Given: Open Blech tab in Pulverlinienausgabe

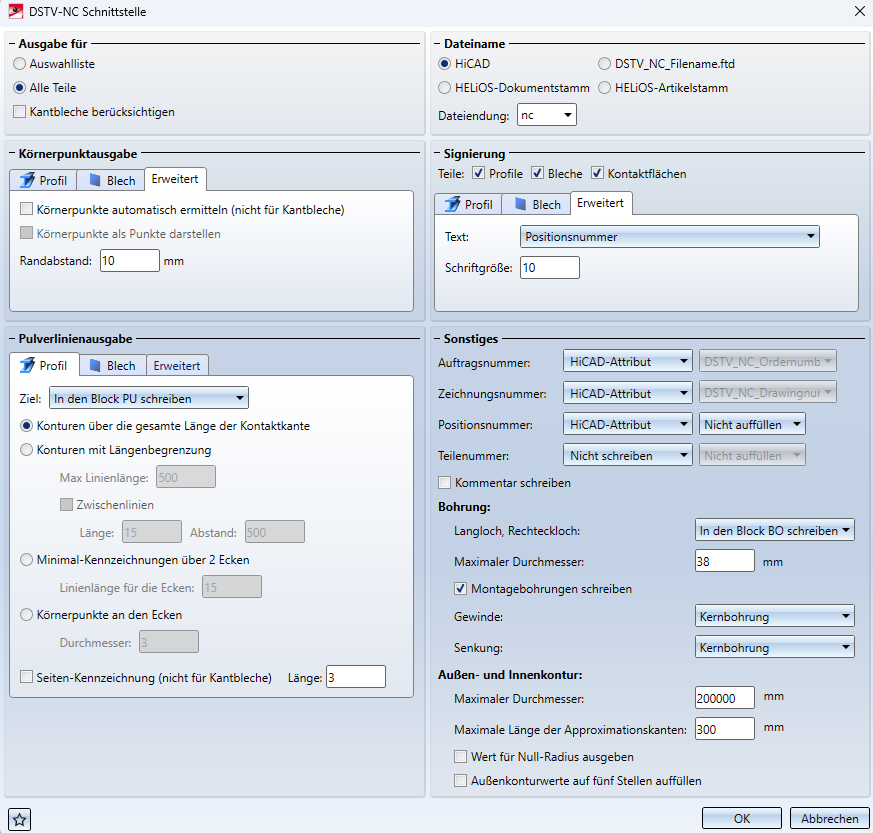Looking at the screenshot, I should (x=113, y=365).
